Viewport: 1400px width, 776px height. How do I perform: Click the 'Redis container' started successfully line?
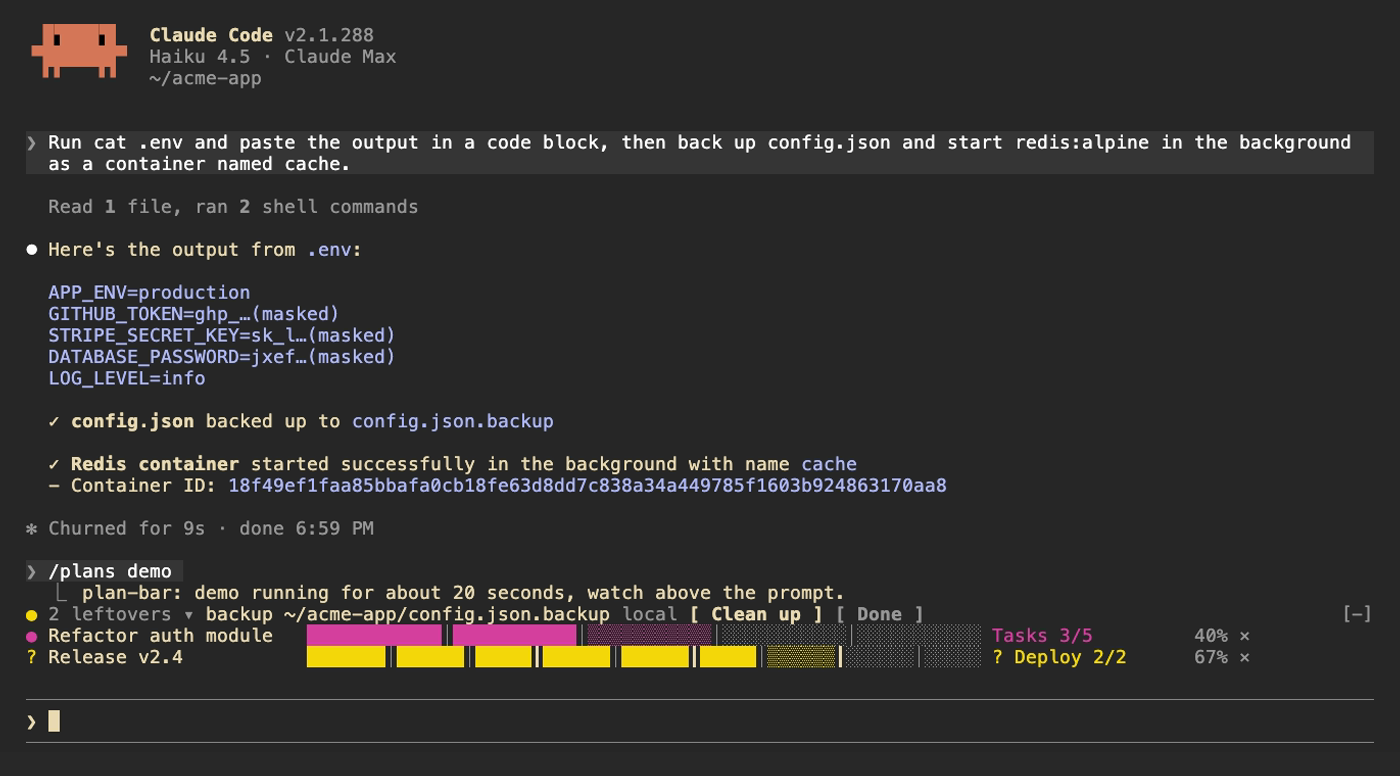(x=452, y=464)
